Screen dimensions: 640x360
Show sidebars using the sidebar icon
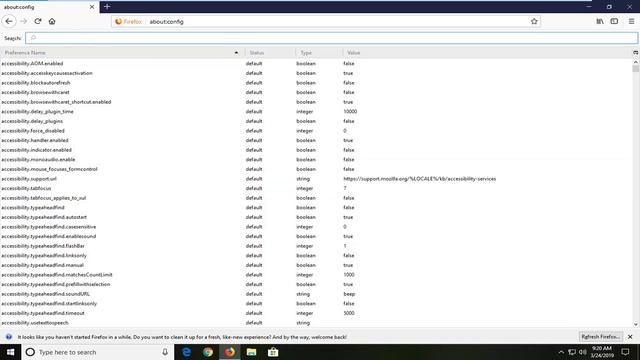[614, 21]
